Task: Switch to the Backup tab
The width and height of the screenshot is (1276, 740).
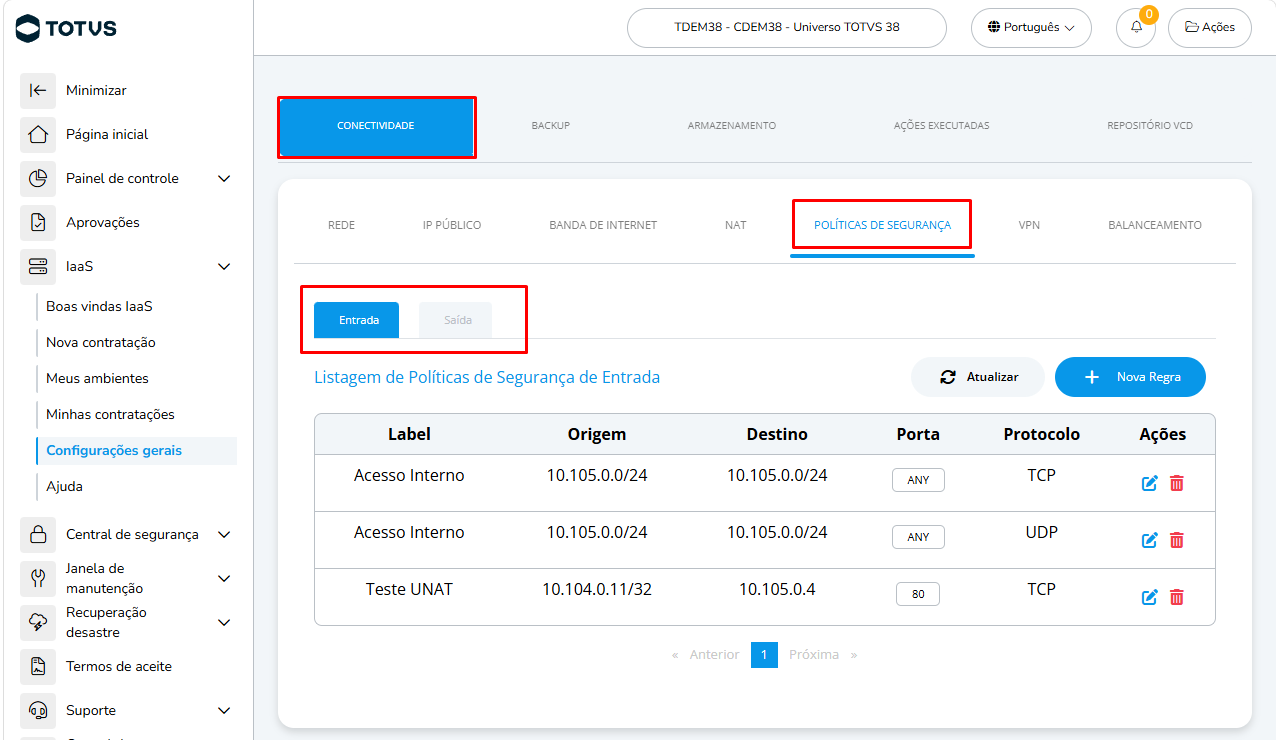Action: tap(550, 126)
